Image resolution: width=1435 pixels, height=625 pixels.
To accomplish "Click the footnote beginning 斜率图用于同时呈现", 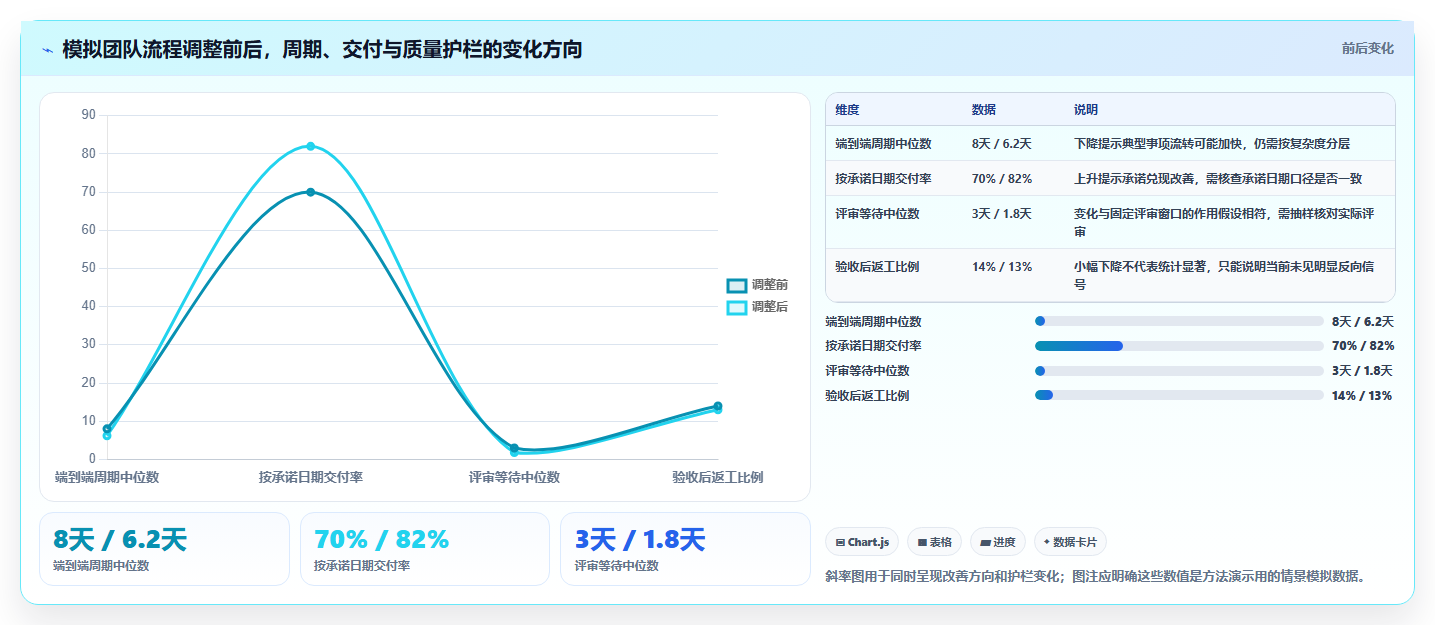I will [x=1095, y=576].
